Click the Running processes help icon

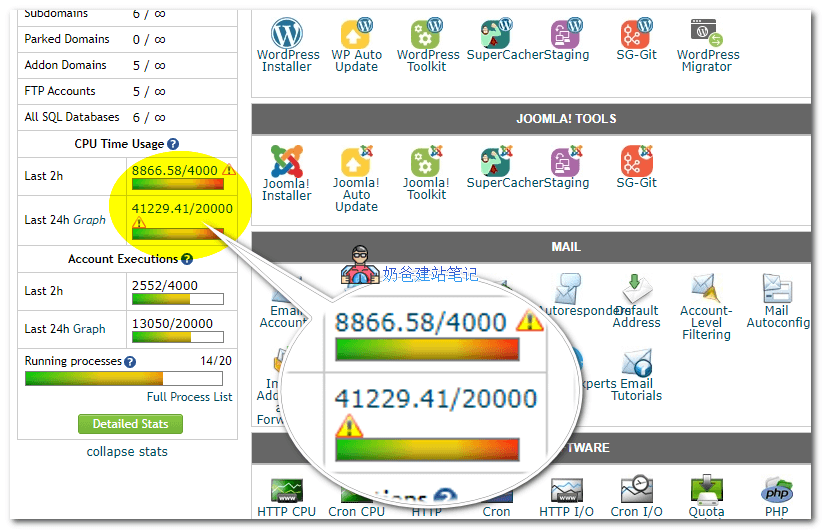pyautogui.click(x=130, y=362)
